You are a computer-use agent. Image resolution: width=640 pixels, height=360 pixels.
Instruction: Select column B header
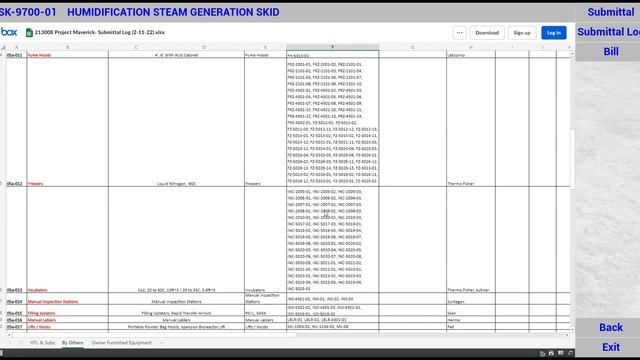pos(67,47)
